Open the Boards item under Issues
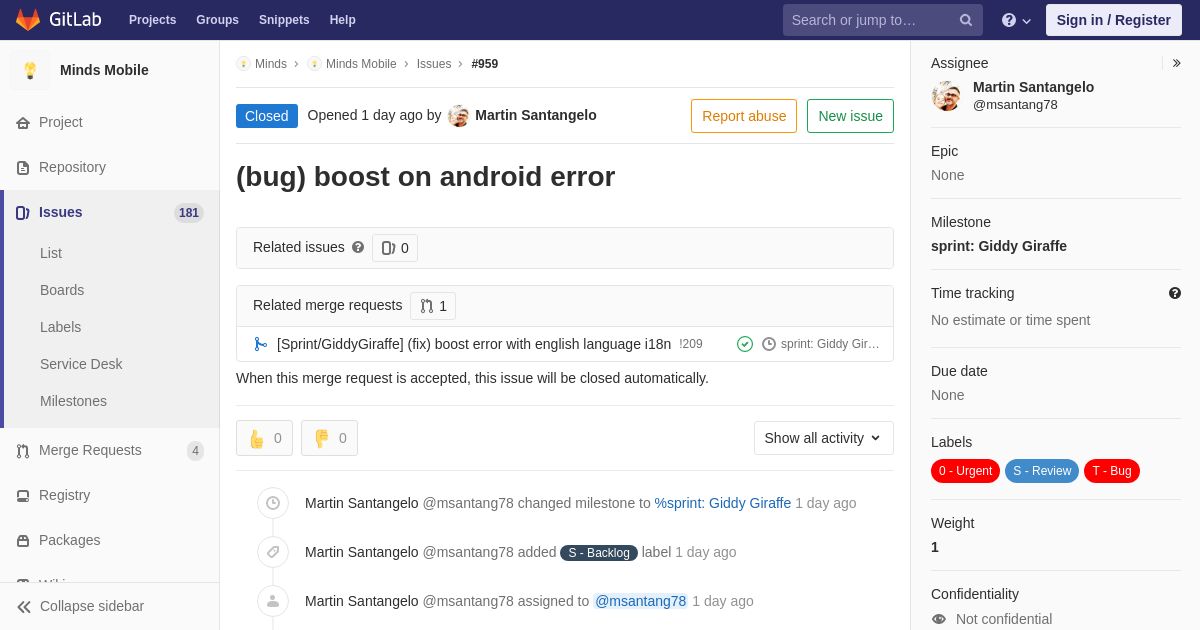The height and width of the screenshot is (630, 1200). 62,290
